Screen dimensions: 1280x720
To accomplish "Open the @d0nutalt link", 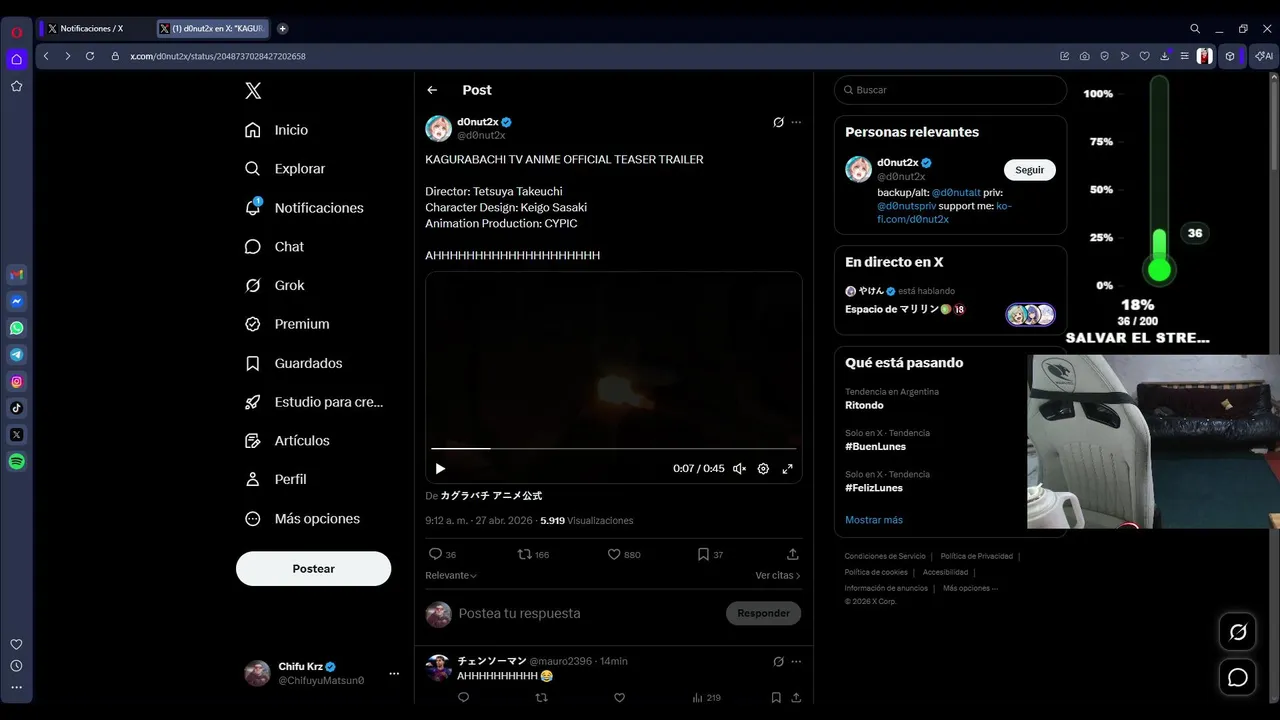I will click(x=956, y=192).
